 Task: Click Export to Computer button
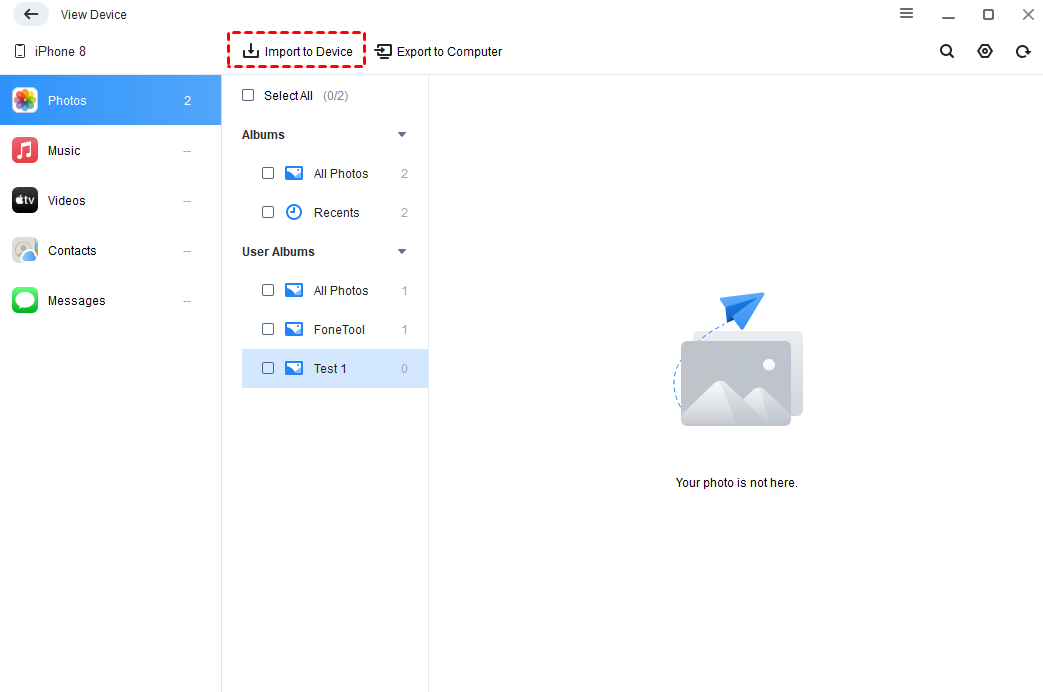(439, 52)
